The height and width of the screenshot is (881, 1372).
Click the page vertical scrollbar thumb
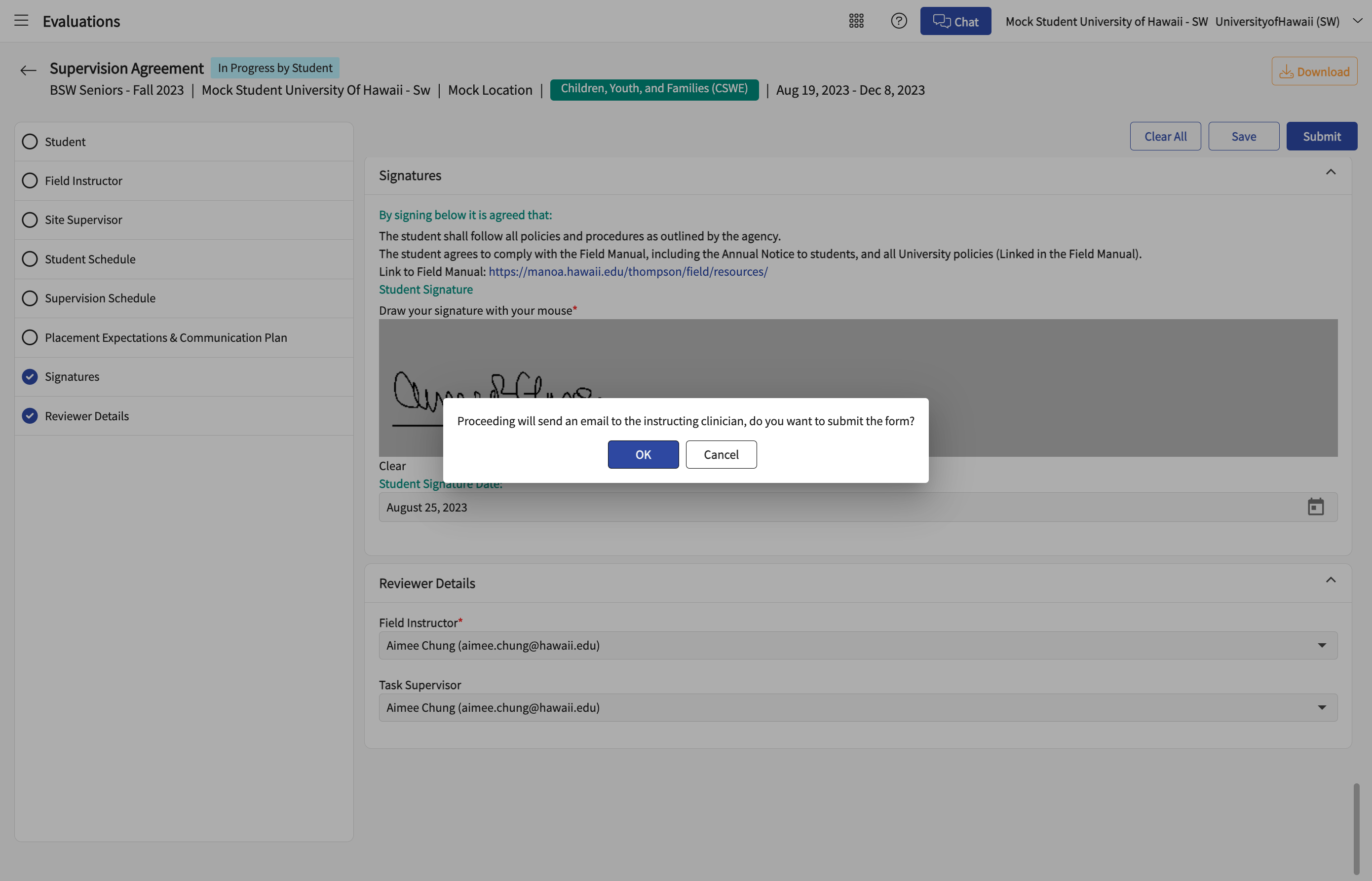pyautogui.click(x=1356, y=828)
